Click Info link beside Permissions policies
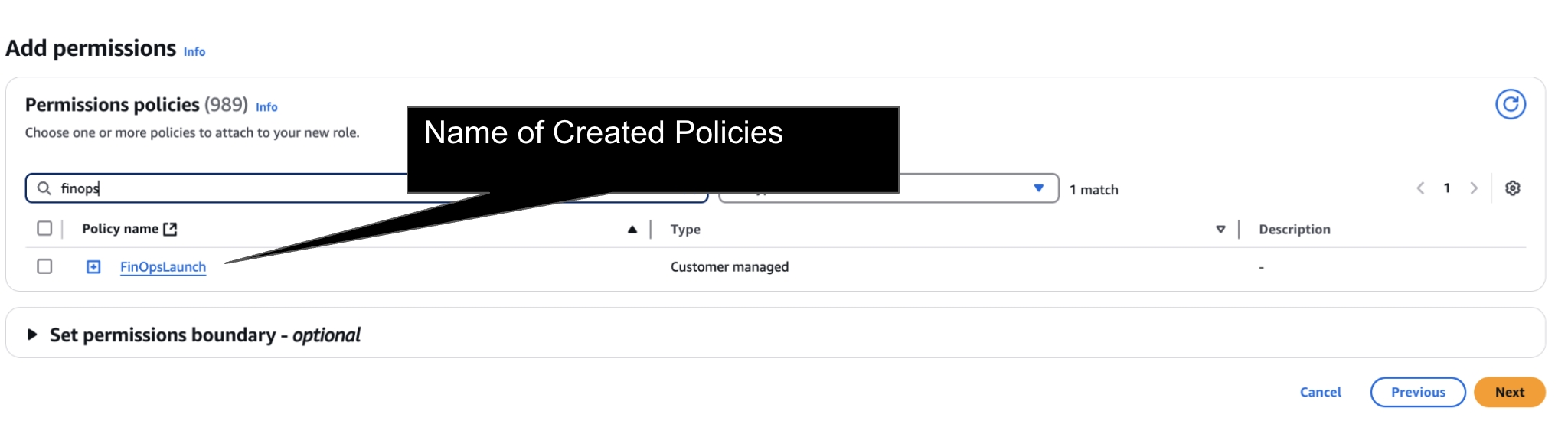Image resolution: width=1568 pixels, height=421 pixels. tap(266, 107)
